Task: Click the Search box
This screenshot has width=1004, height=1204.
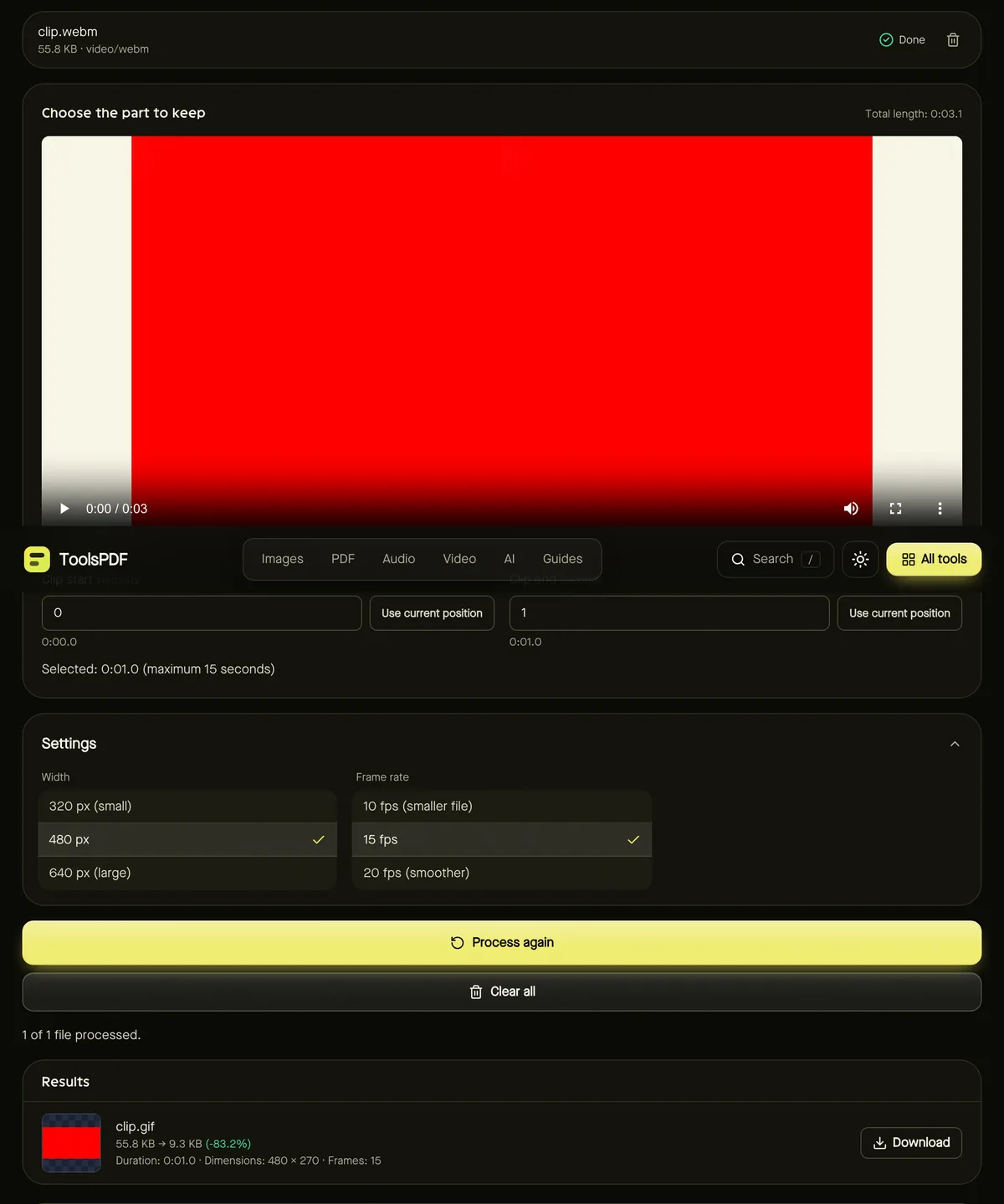Action: point(775,559)
